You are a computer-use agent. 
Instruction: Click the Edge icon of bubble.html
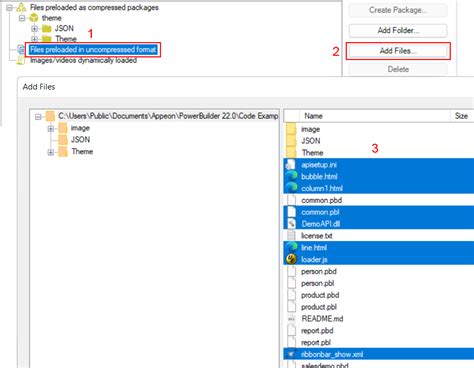point(291,176)
